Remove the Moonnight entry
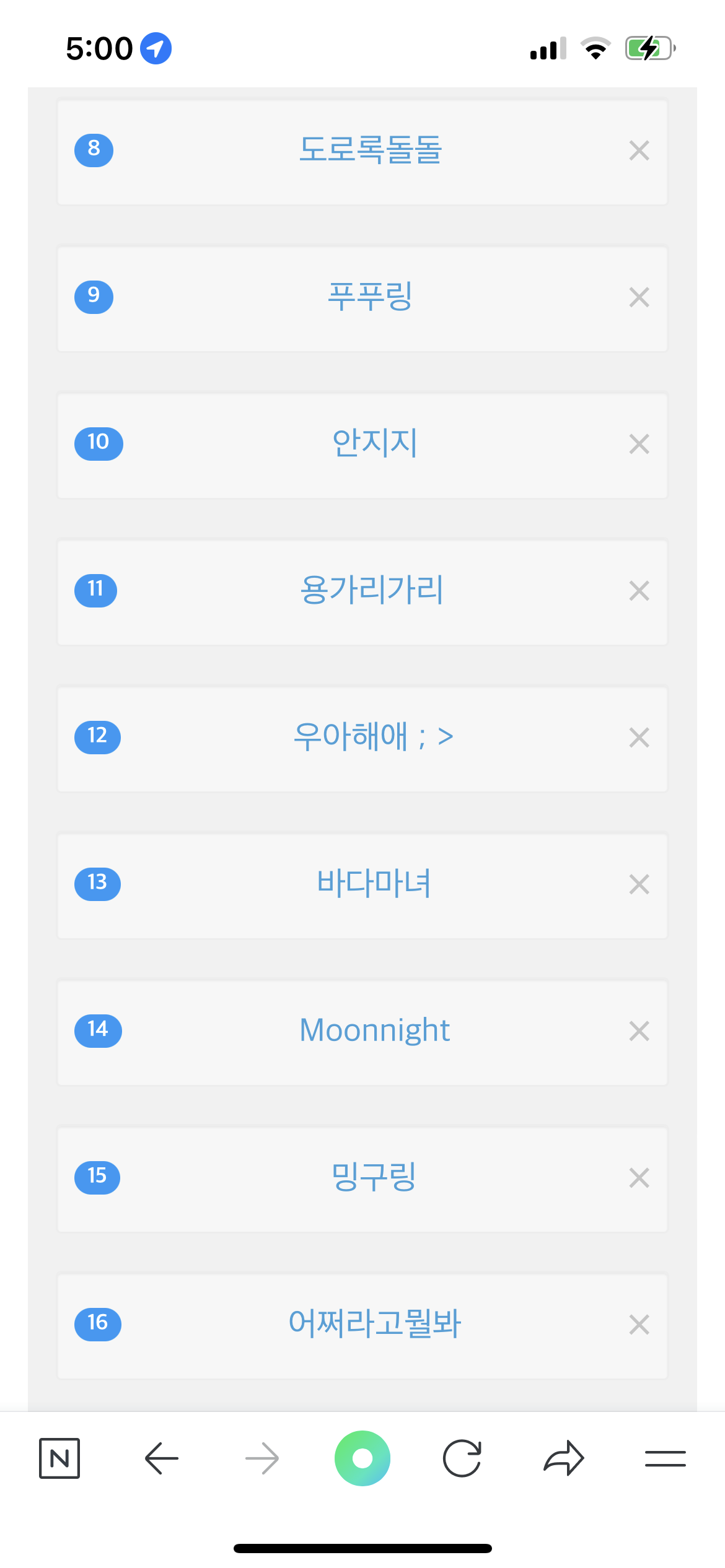This screenshot has width=725, height=1568. coord(639,1031)
